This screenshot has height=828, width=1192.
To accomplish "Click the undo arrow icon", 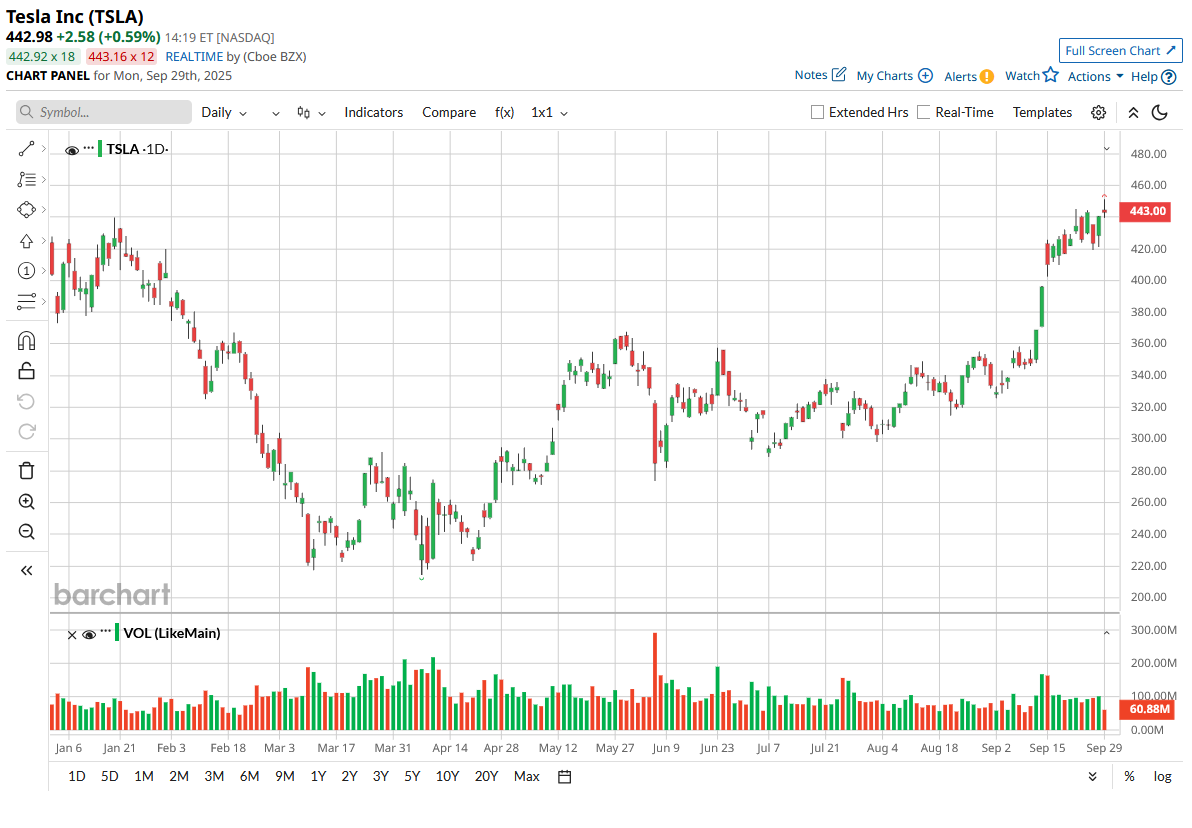I will coord(27,401).
